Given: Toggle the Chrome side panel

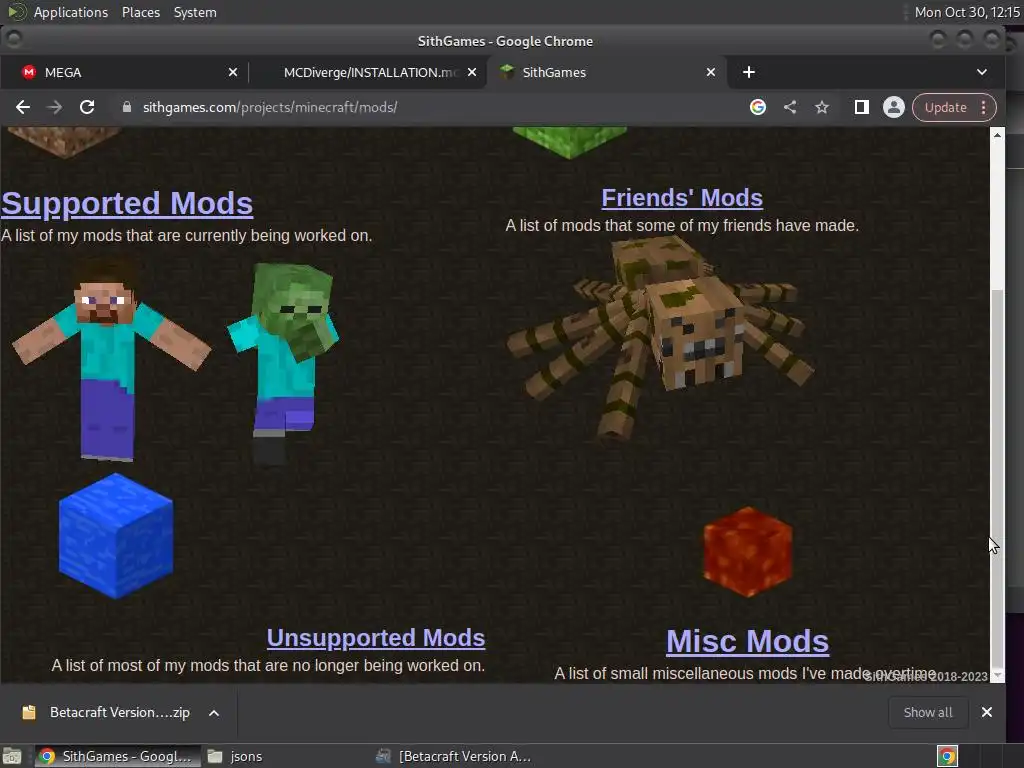Looking at the screenshot, I should click(861, 107).
